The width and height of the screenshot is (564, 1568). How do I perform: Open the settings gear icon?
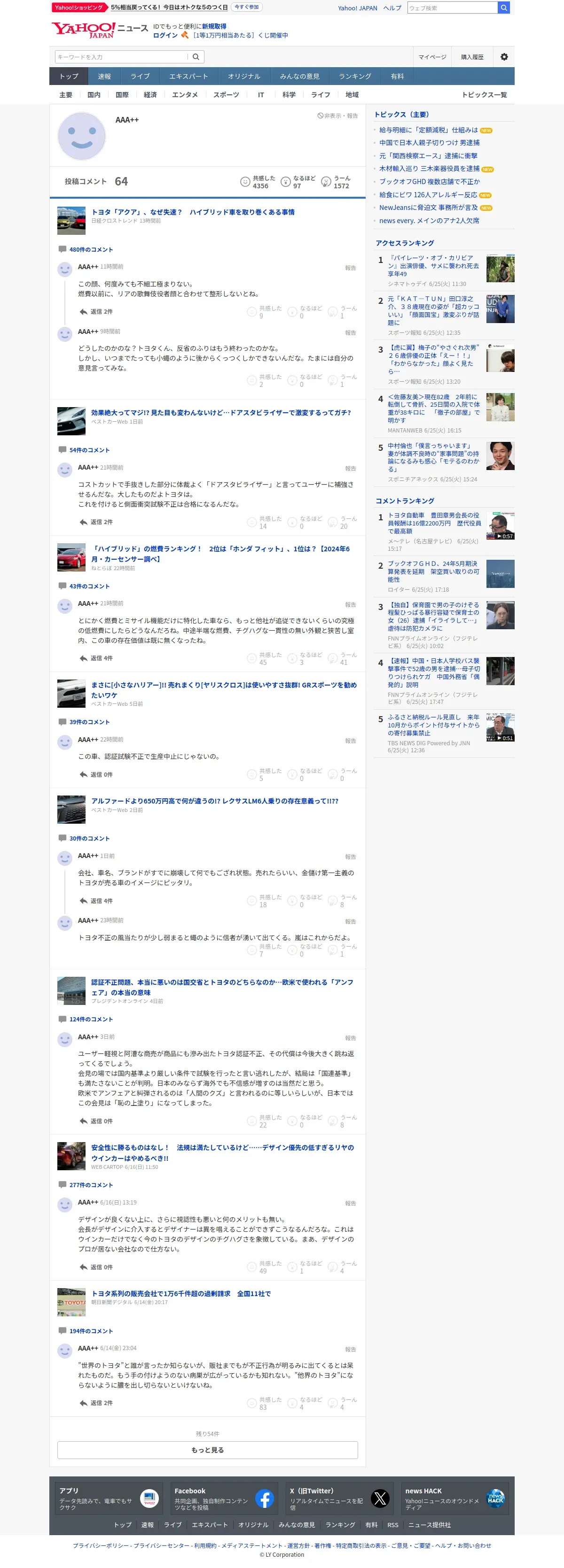pos(504,57)
